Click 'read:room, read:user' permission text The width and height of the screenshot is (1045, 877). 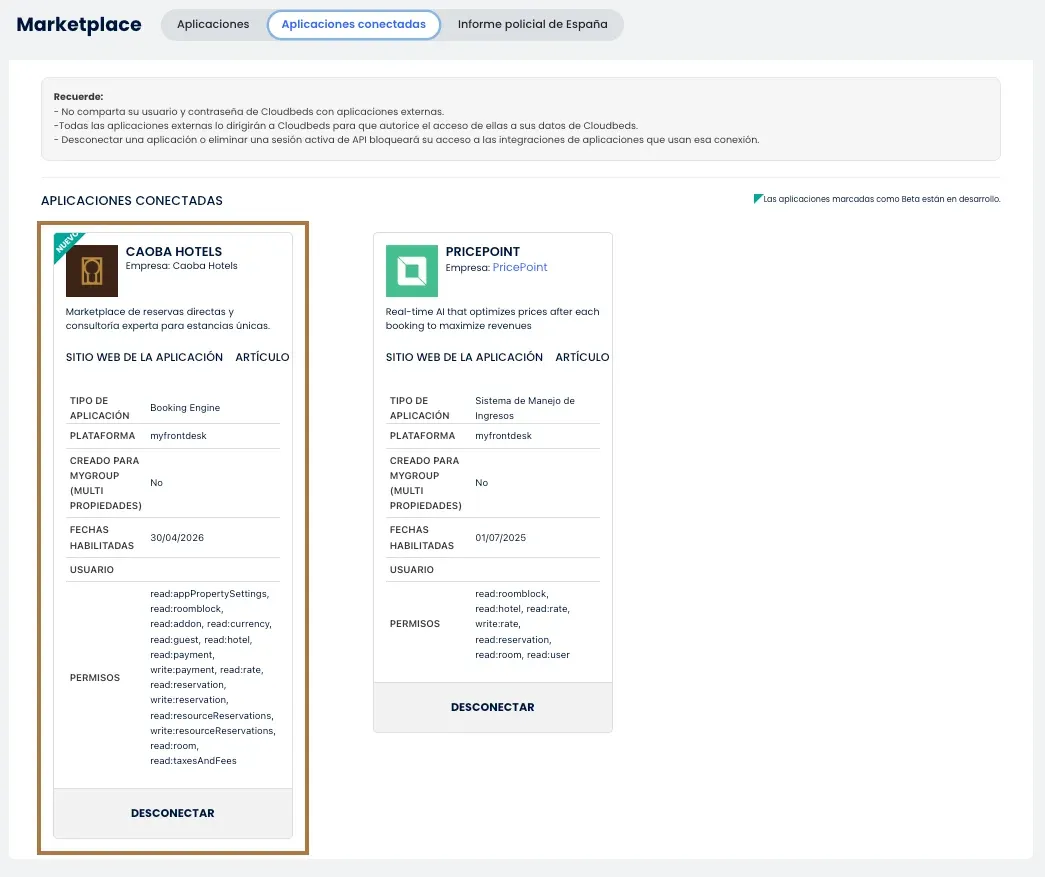pos(522,655)
